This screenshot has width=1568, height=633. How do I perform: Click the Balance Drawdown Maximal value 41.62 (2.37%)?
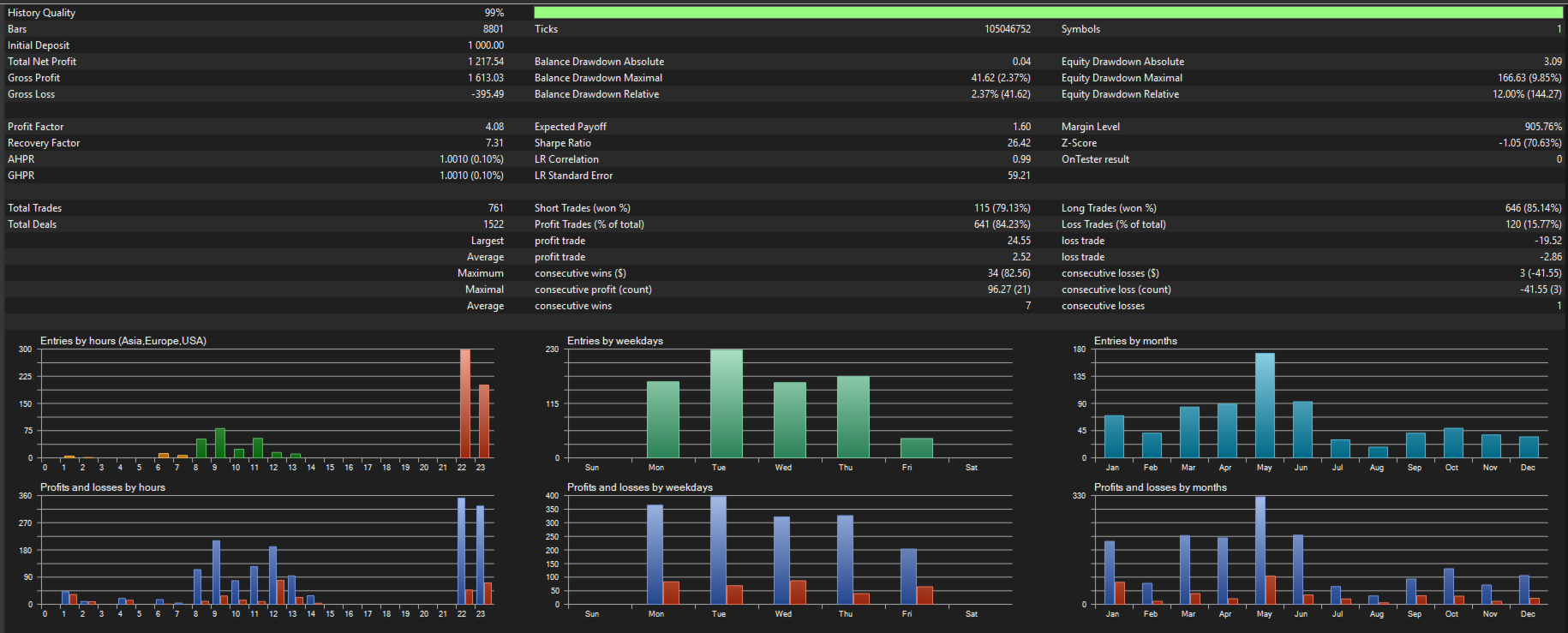pyautogui.click(x=1001, y=78)
